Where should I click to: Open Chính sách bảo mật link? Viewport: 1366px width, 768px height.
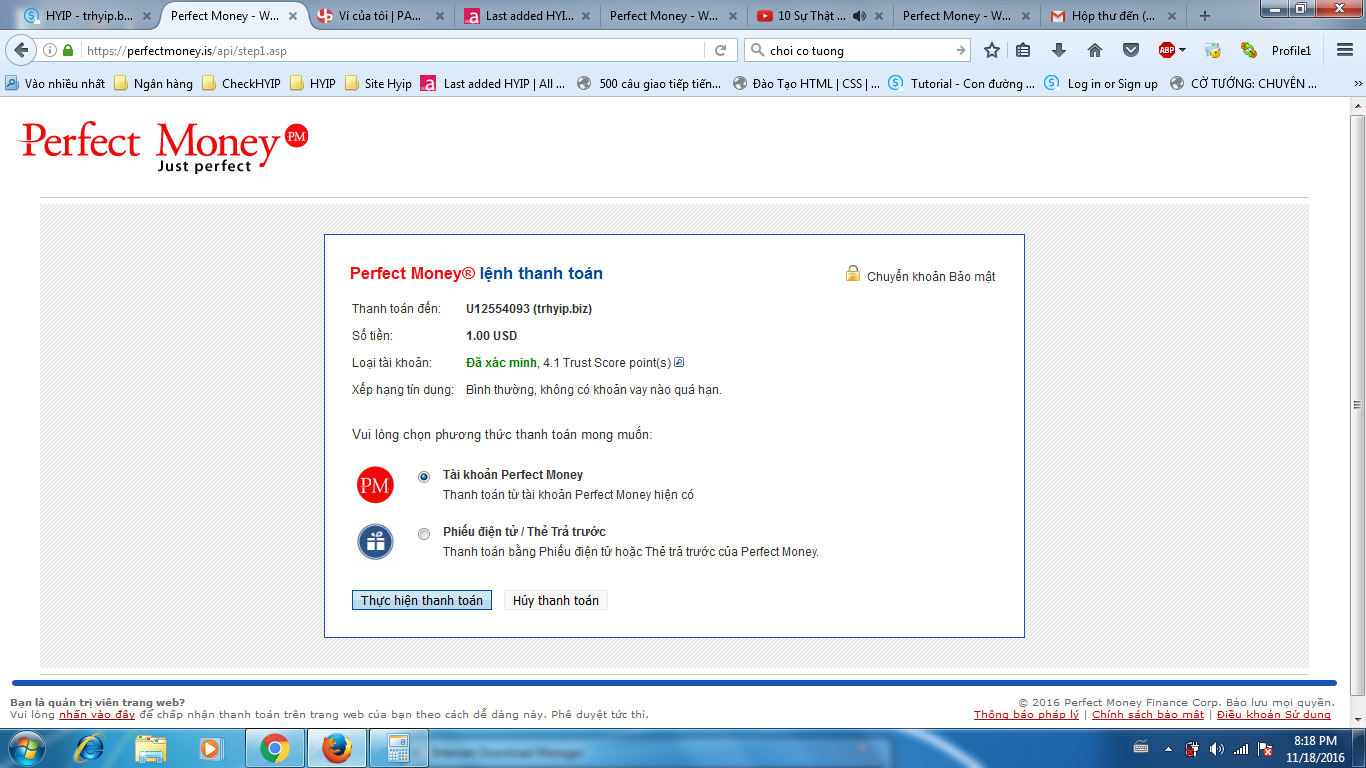[x=1148, y=714]
